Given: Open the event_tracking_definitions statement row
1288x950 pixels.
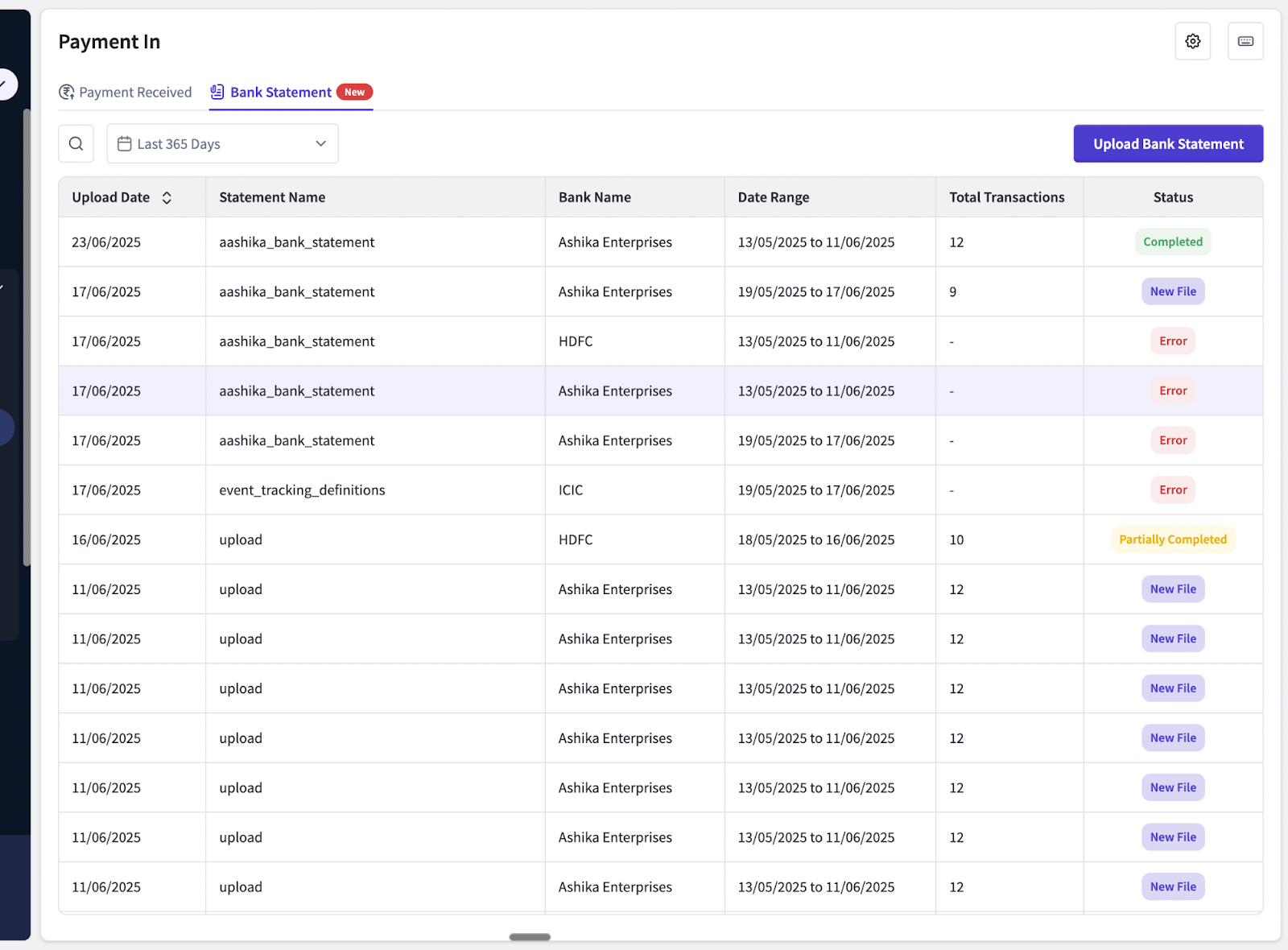Looking at the screenshot, I should tap(660, 489).
